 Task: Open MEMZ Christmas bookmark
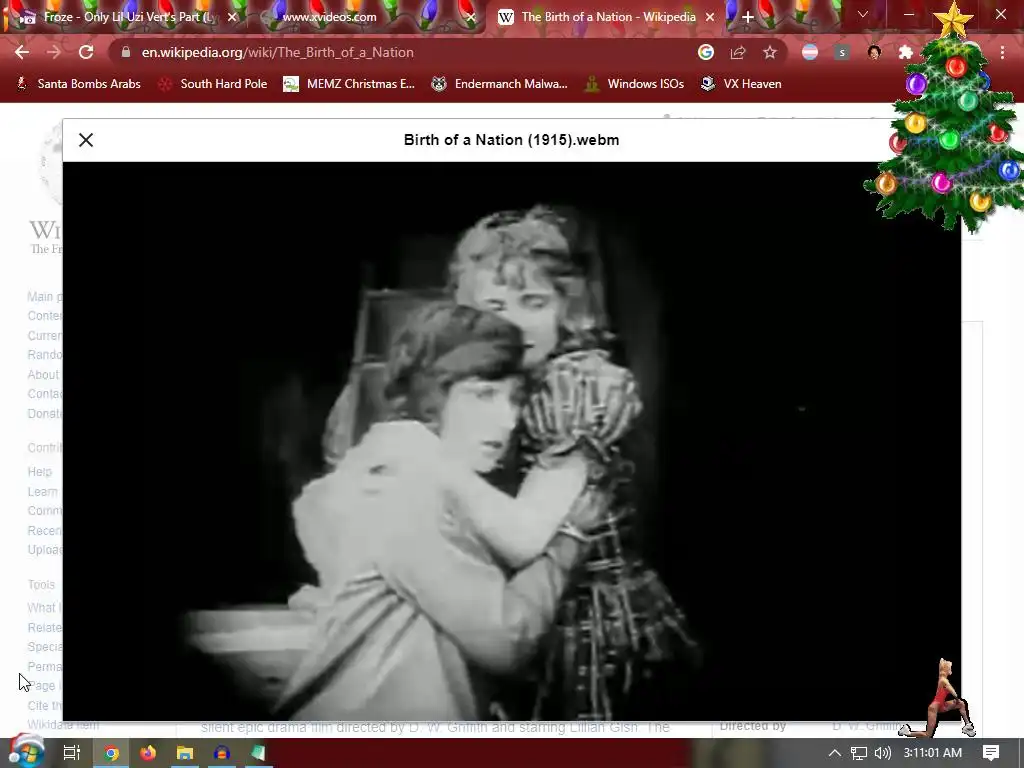pos(349,84)
